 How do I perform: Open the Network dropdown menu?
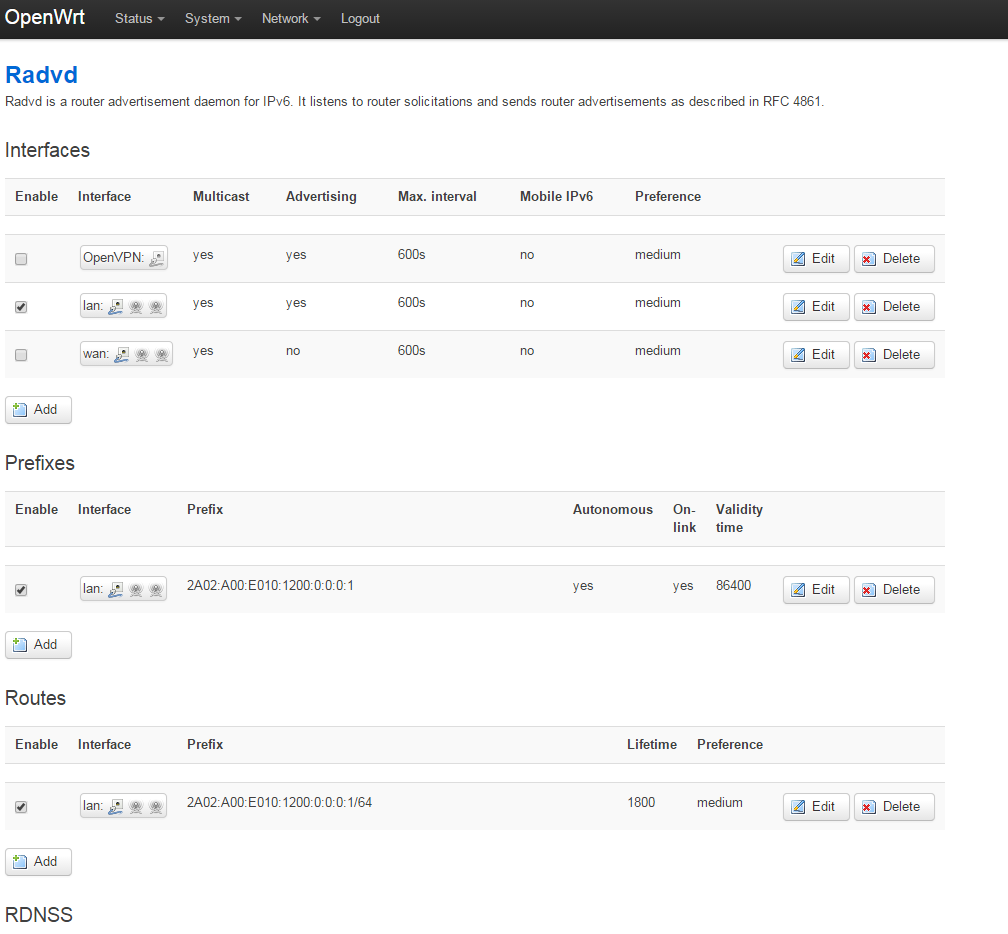290,19
